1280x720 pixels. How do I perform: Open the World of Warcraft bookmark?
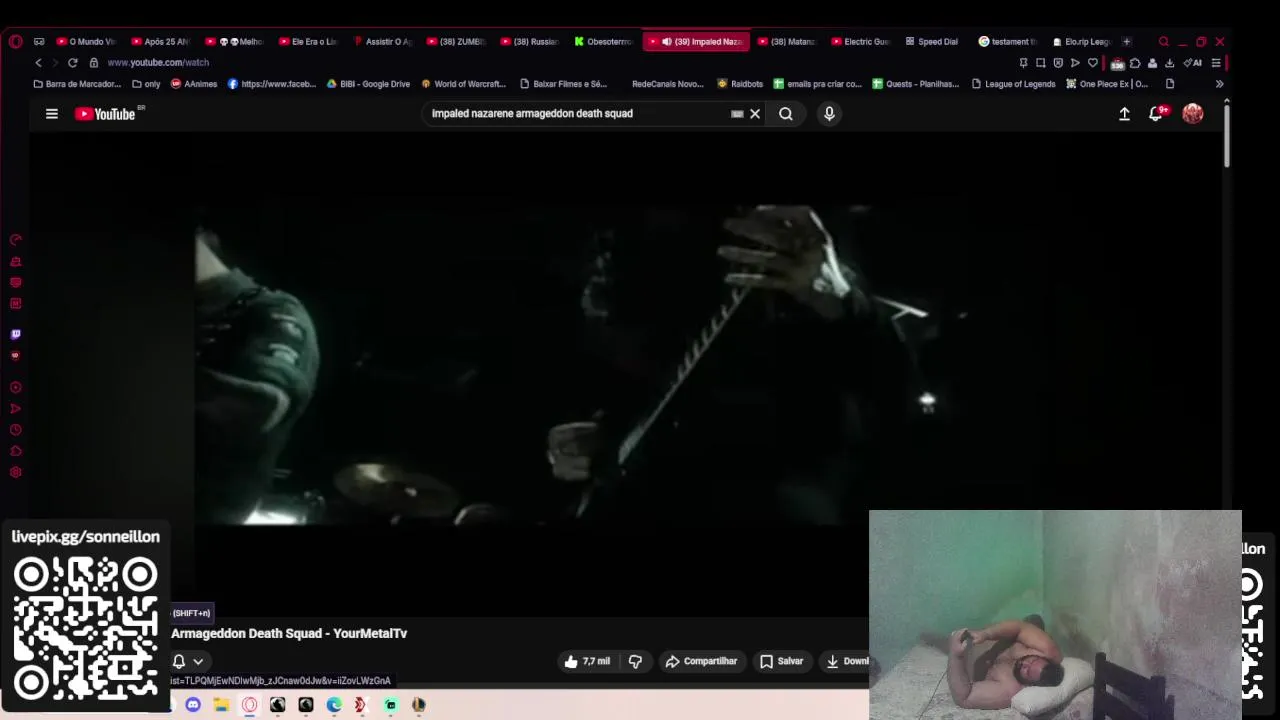tap(464, 84)
